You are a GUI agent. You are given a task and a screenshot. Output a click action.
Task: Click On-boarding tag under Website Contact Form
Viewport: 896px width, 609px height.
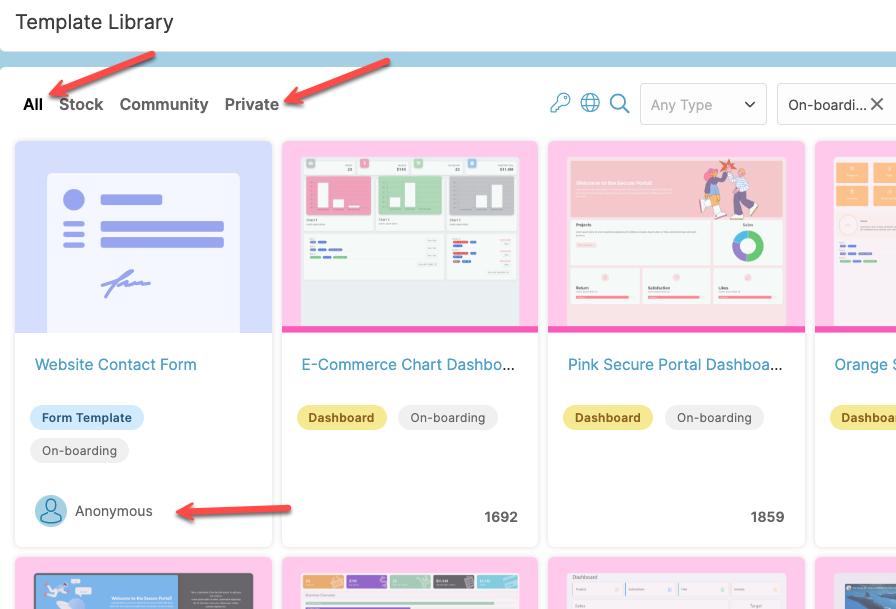[x=79, y=451]
